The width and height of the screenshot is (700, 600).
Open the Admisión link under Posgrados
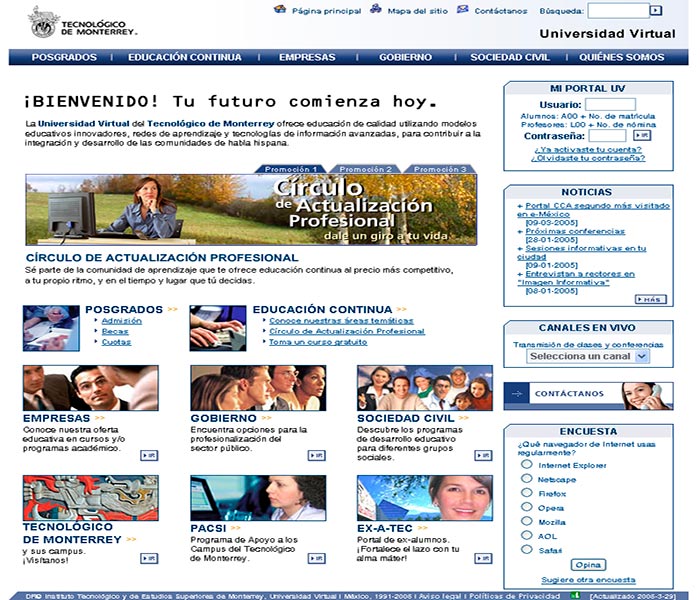click(121, 321)
